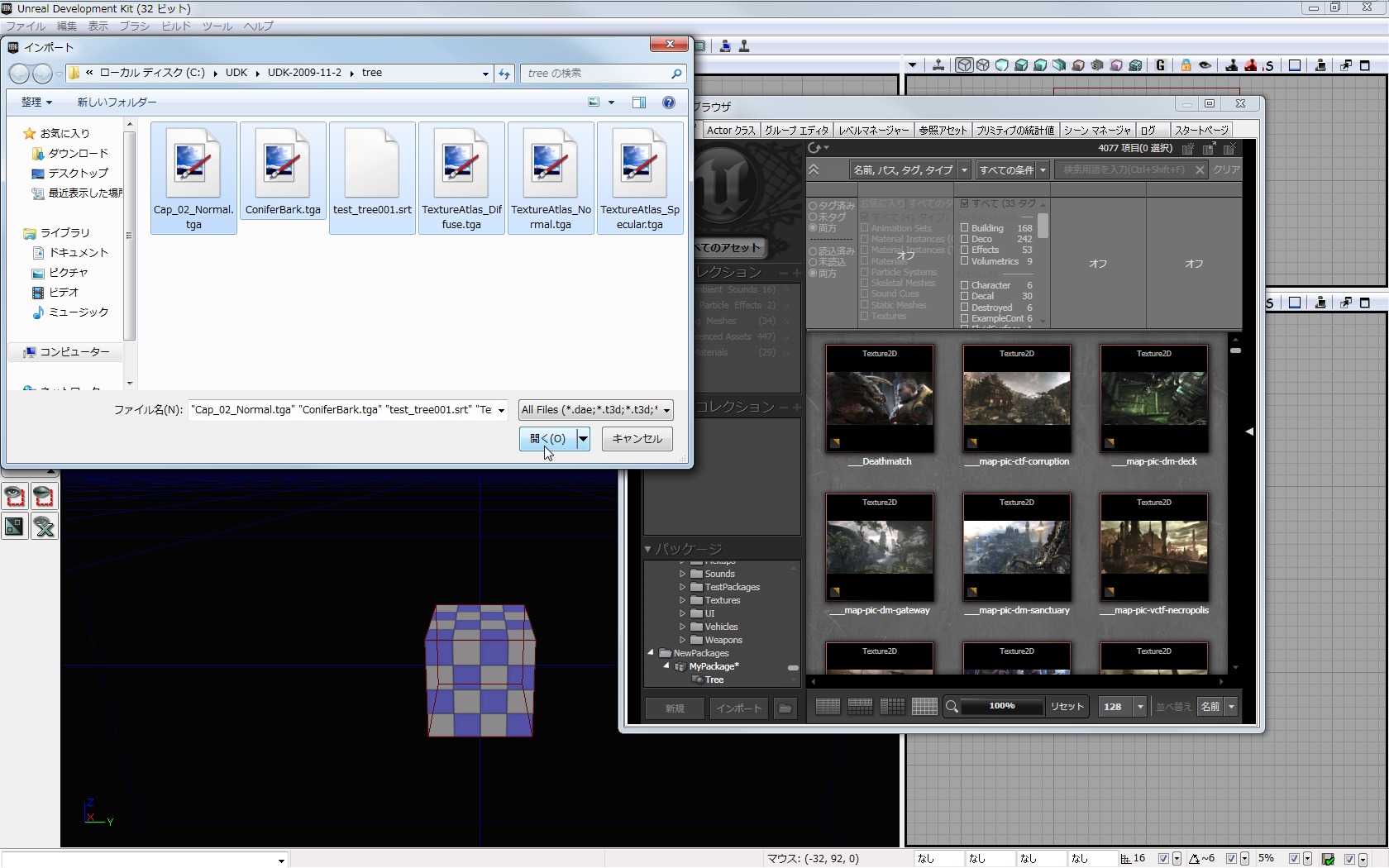Click the eye icon in viewport toolbar
Viewport: 1389px width, 868px height.
point(1205,65)
